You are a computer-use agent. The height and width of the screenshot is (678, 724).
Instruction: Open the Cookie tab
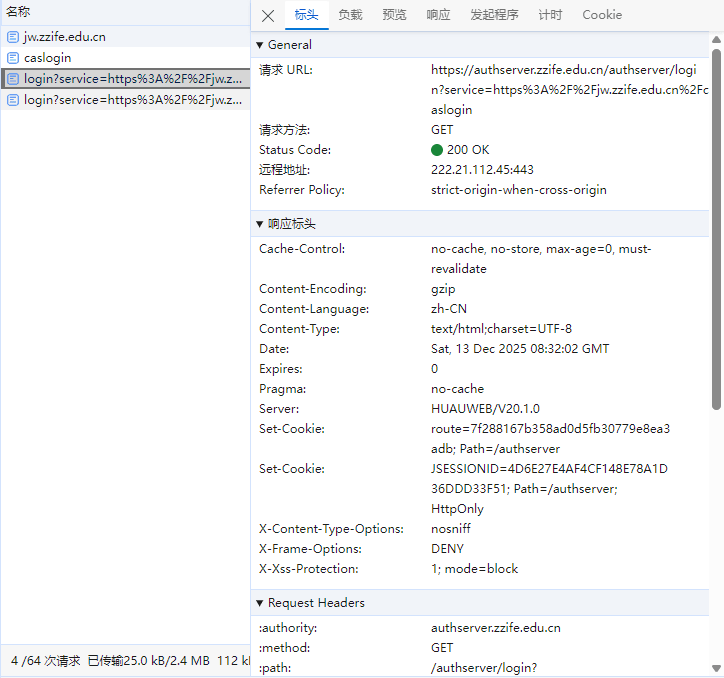click(602, 15)
